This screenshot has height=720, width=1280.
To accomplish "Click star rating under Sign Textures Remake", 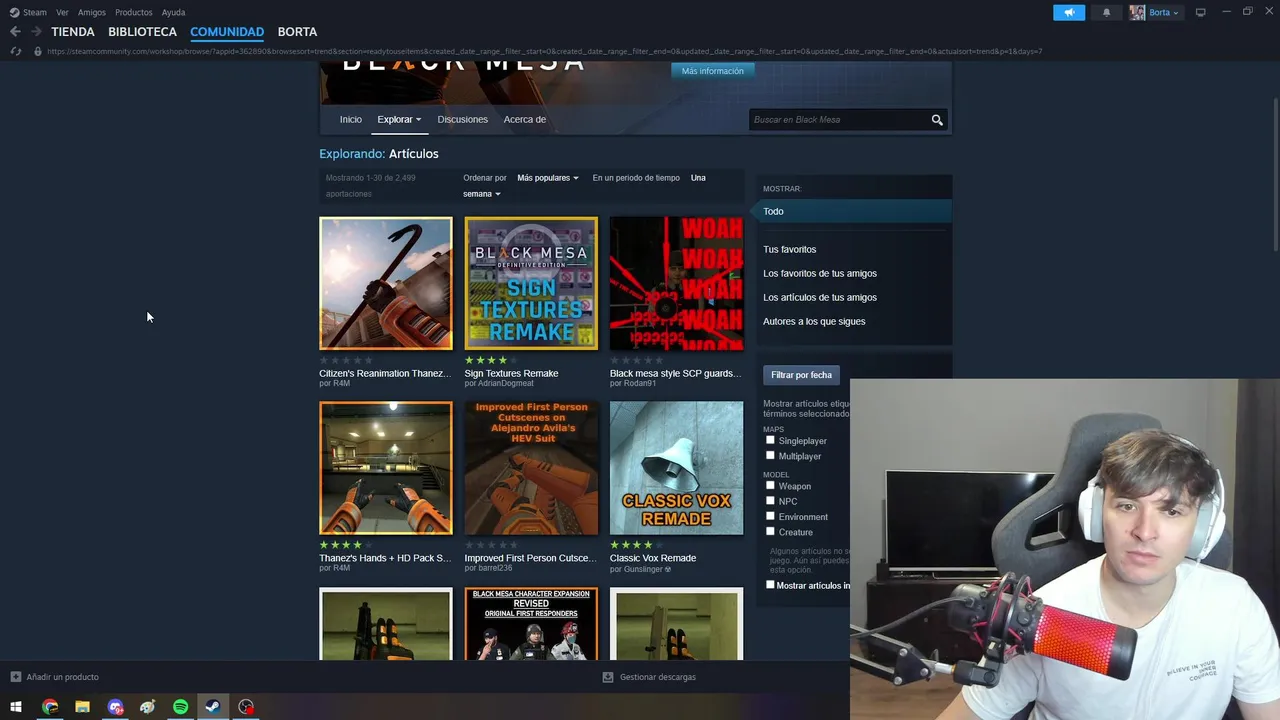I will point(491,360).
